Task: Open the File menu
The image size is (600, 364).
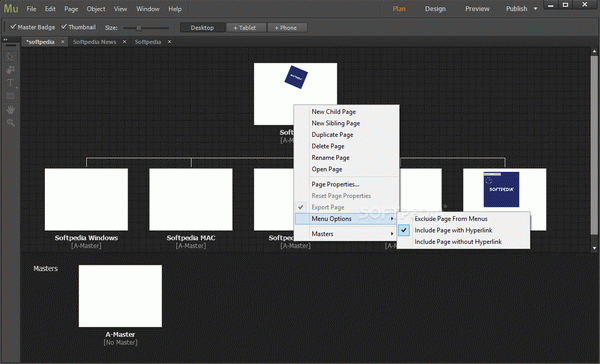Action: tap(31, 9)
